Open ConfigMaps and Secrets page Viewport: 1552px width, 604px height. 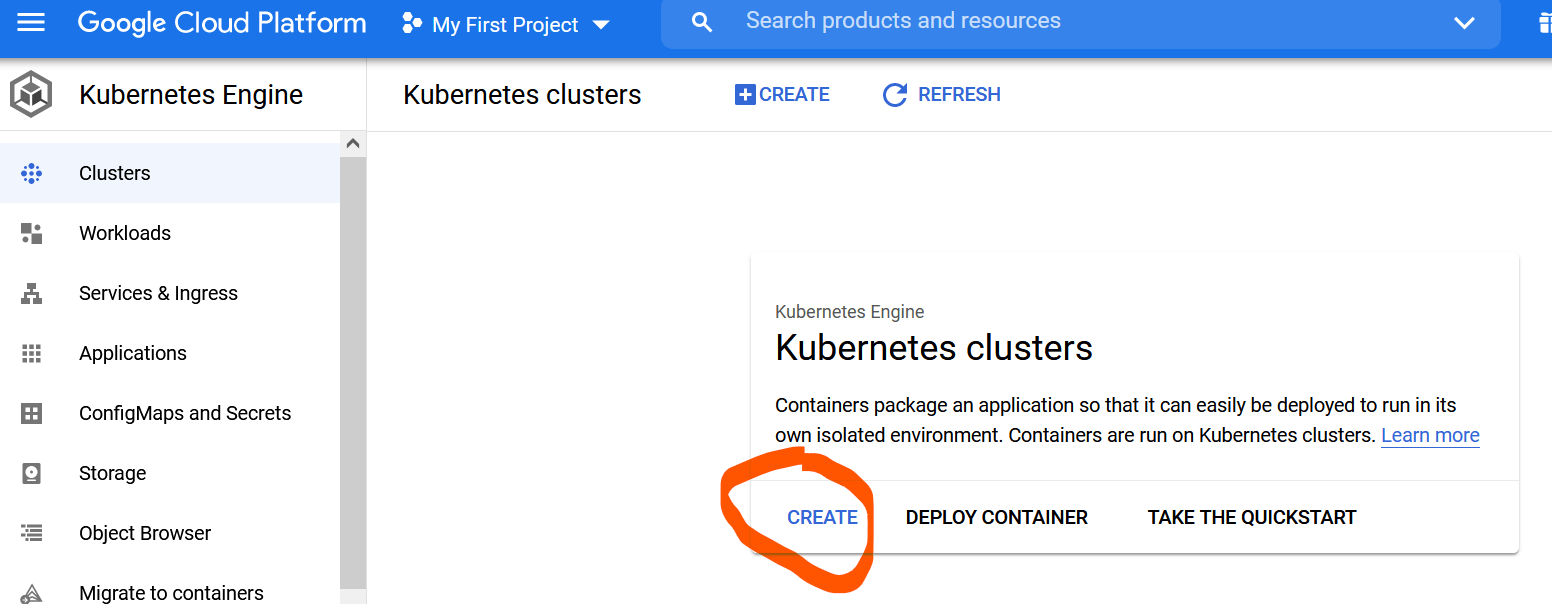point(170,413)
